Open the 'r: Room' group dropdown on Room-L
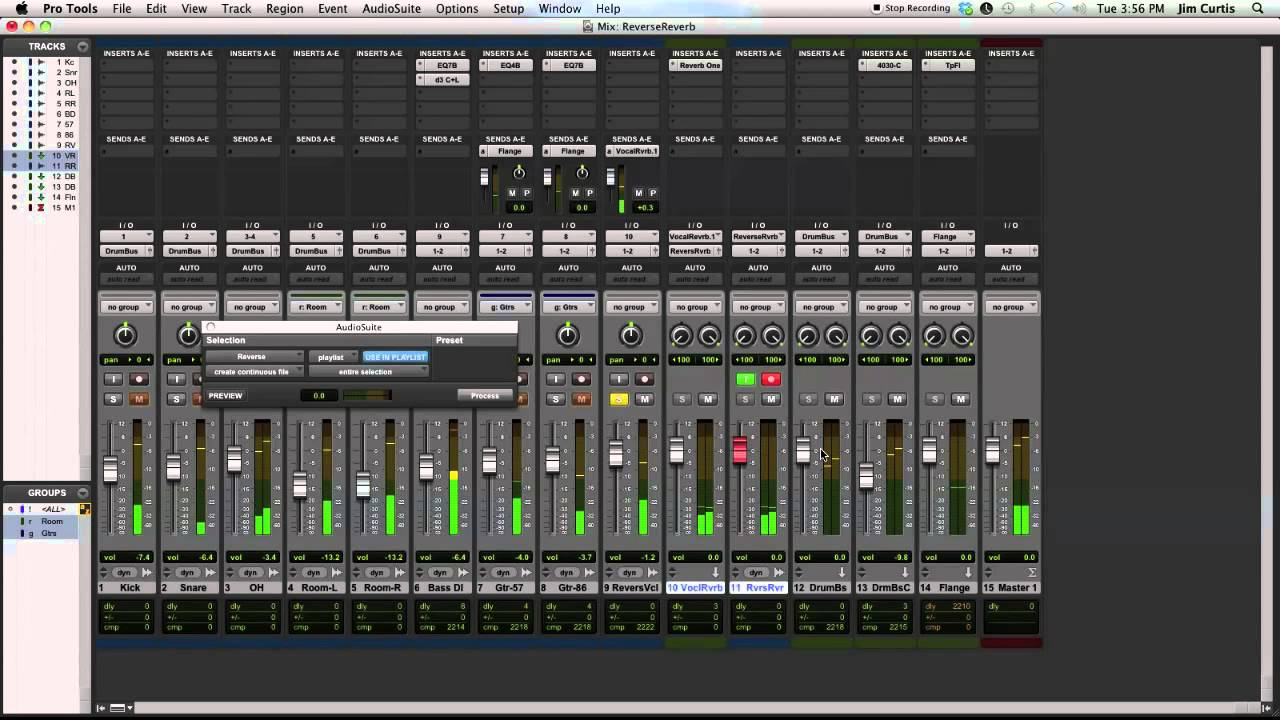The width and height of the screenshot is (1280, 720). pos(315,307)
